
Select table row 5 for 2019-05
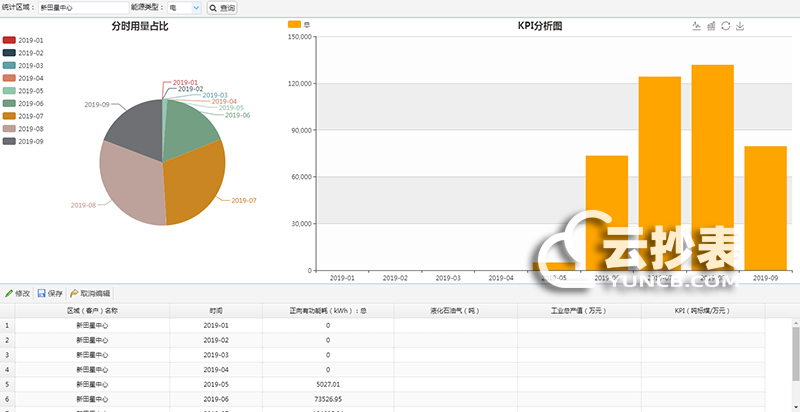click(x=216, y=383)
